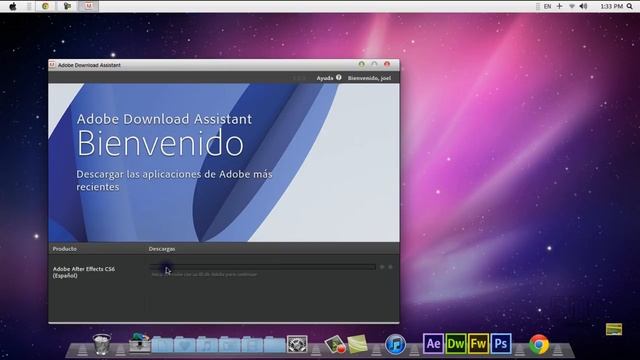This screenshot has height=360, width=640.
Task: Open the Apple menu
Action: coord(13,6)
